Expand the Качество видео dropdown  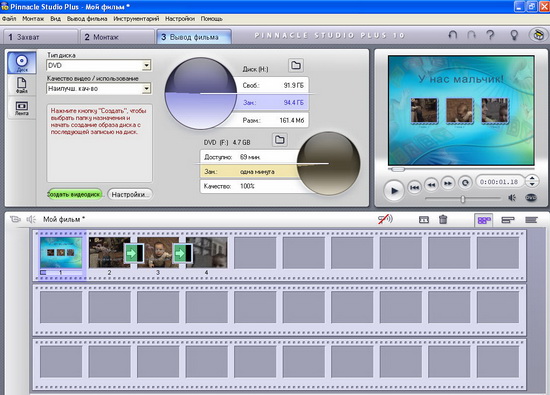click(x=147, y=89)
